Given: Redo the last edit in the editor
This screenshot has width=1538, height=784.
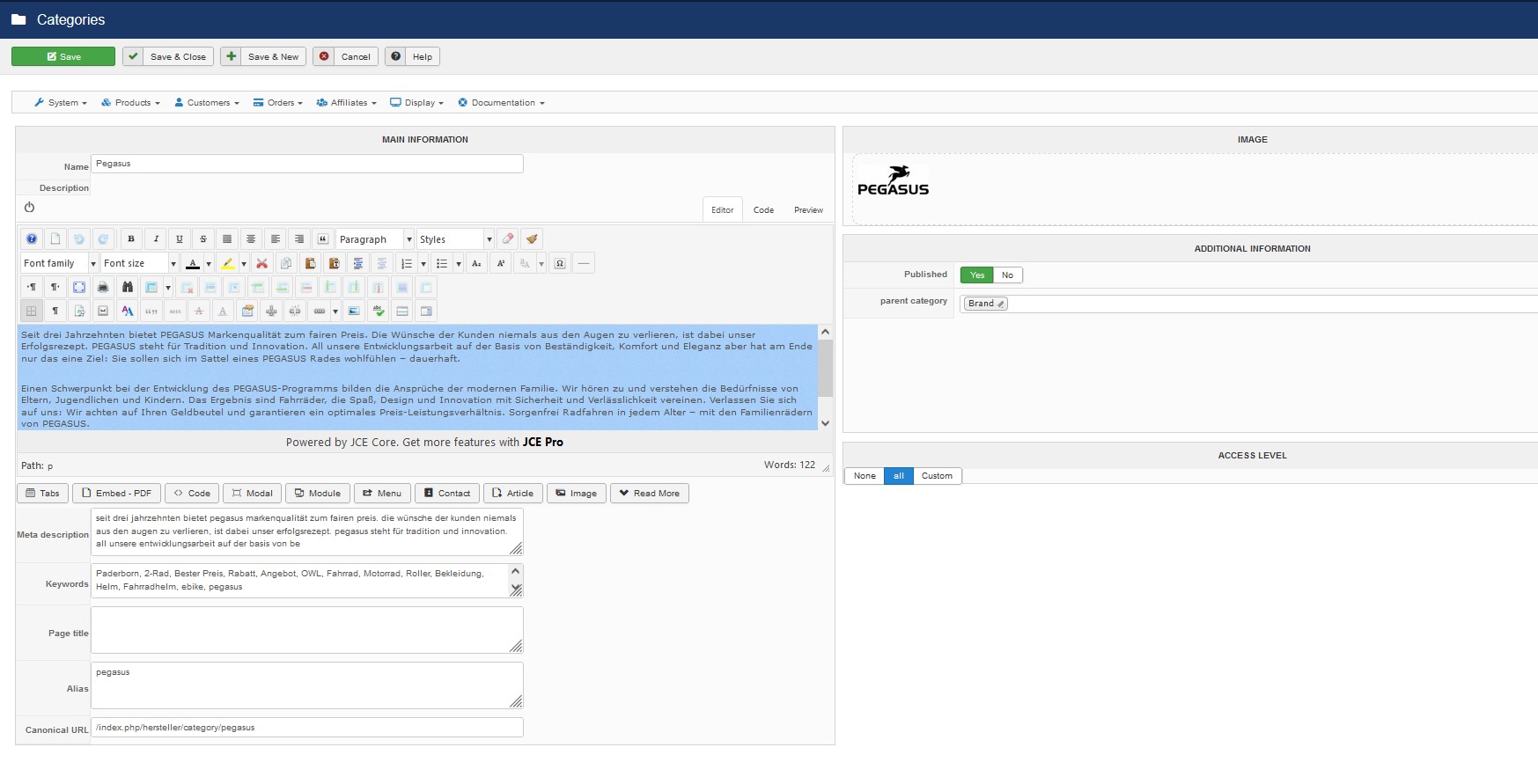Looking at the screenshot, I should click(103, 239).
